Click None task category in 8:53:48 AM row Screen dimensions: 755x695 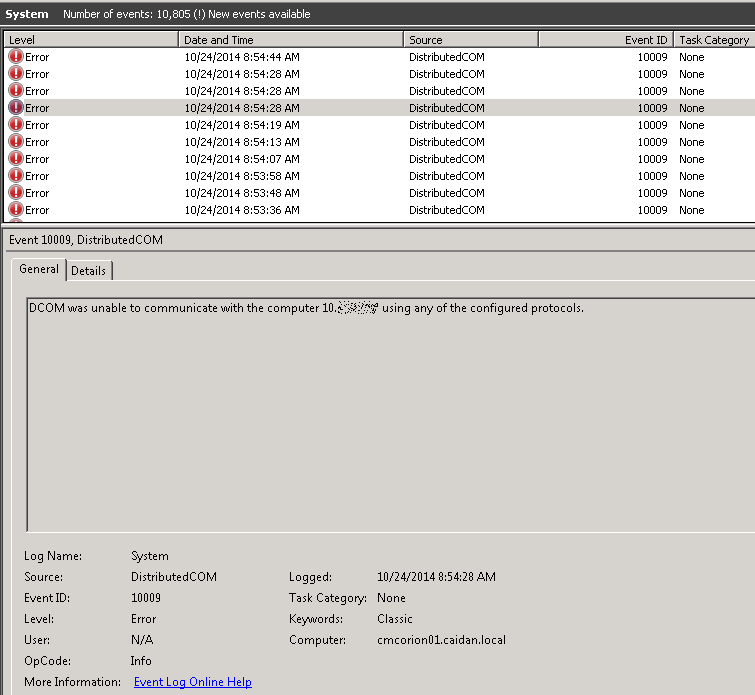point(692,193)
